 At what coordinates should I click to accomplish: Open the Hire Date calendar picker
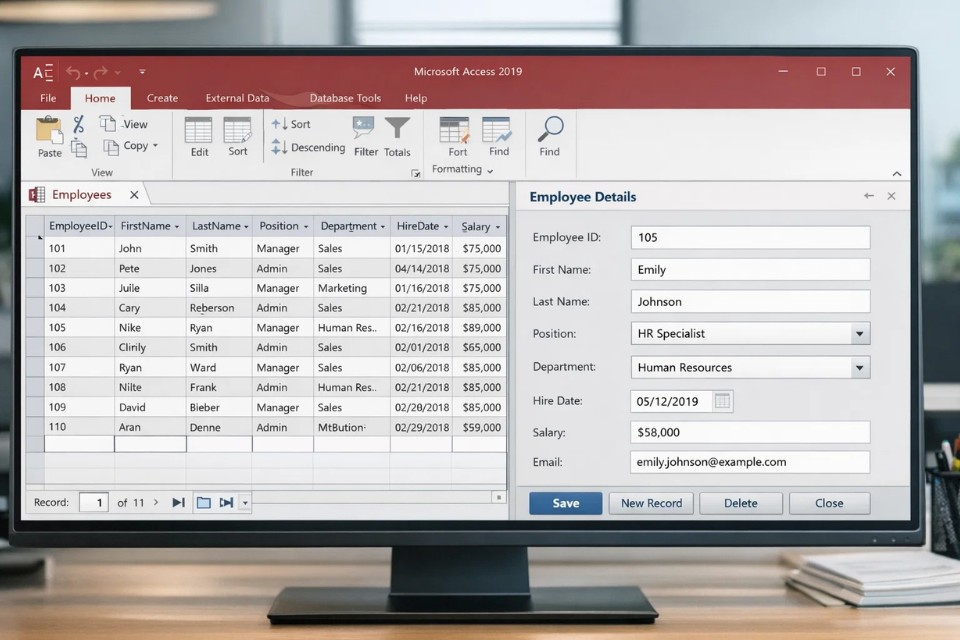(722, 401)
